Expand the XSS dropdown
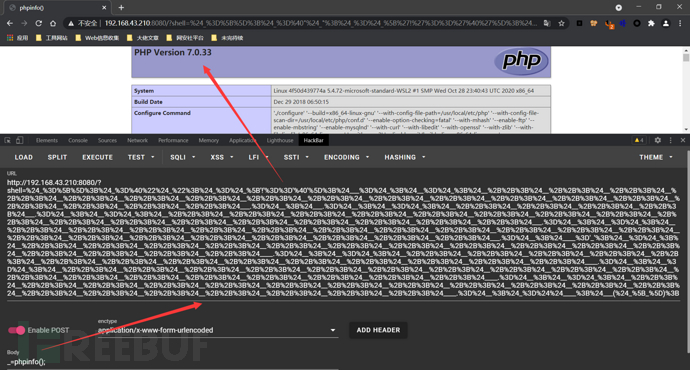 [221, 157]
